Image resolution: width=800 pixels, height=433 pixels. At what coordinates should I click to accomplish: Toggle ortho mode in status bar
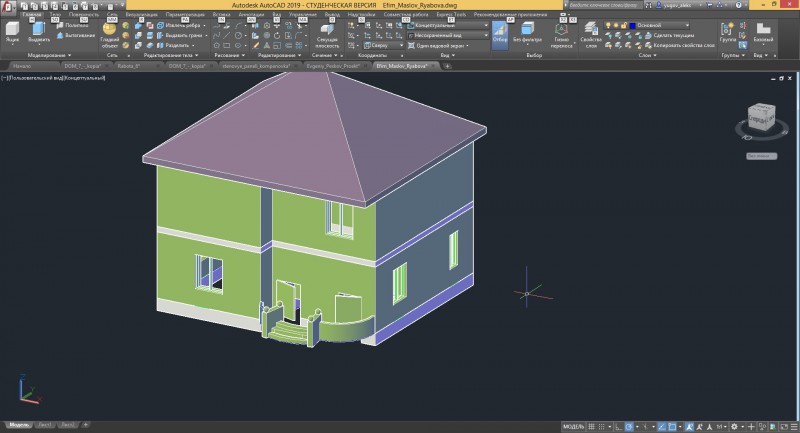(x=618, y=426)
